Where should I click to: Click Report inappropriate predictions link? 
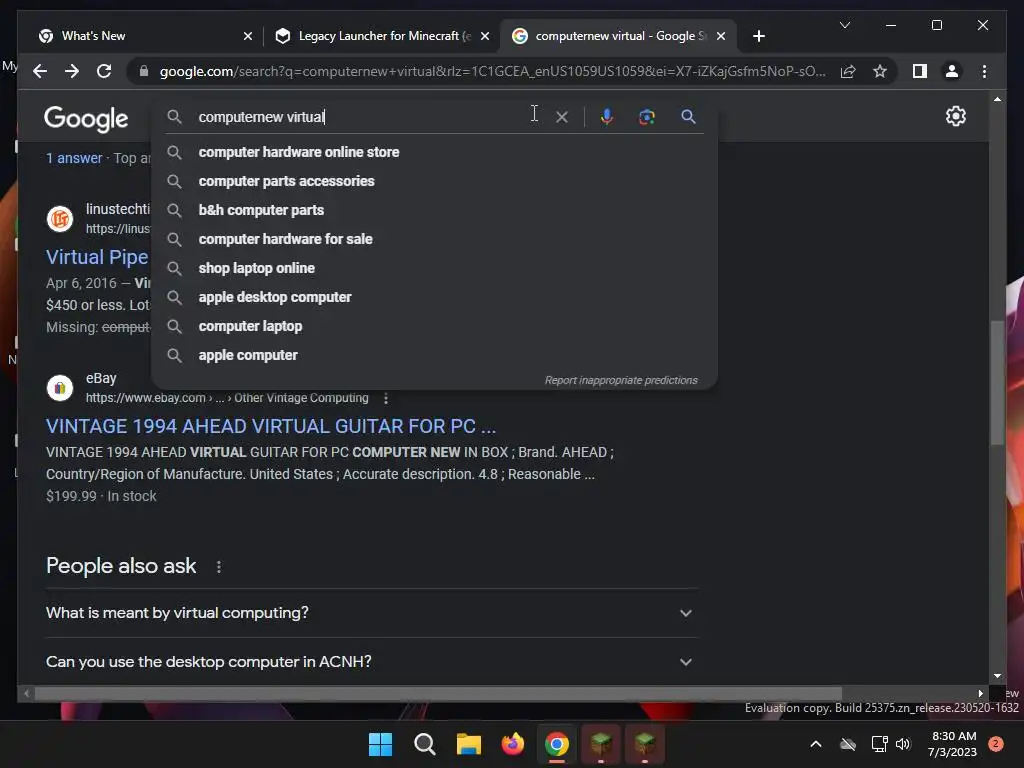[x=621, y=380]
